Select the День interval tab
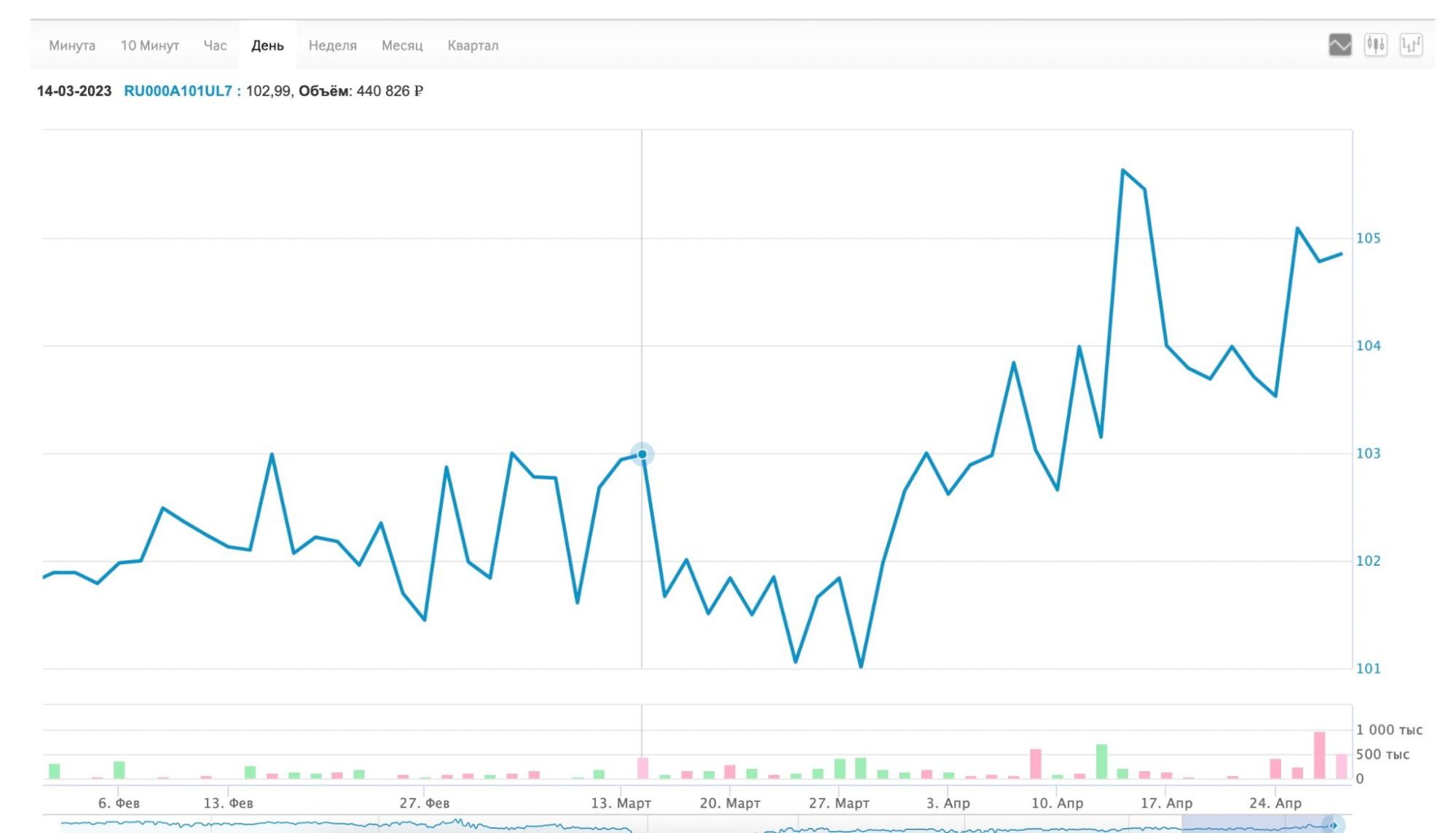 pyautogui.click(x=267, y=45)
